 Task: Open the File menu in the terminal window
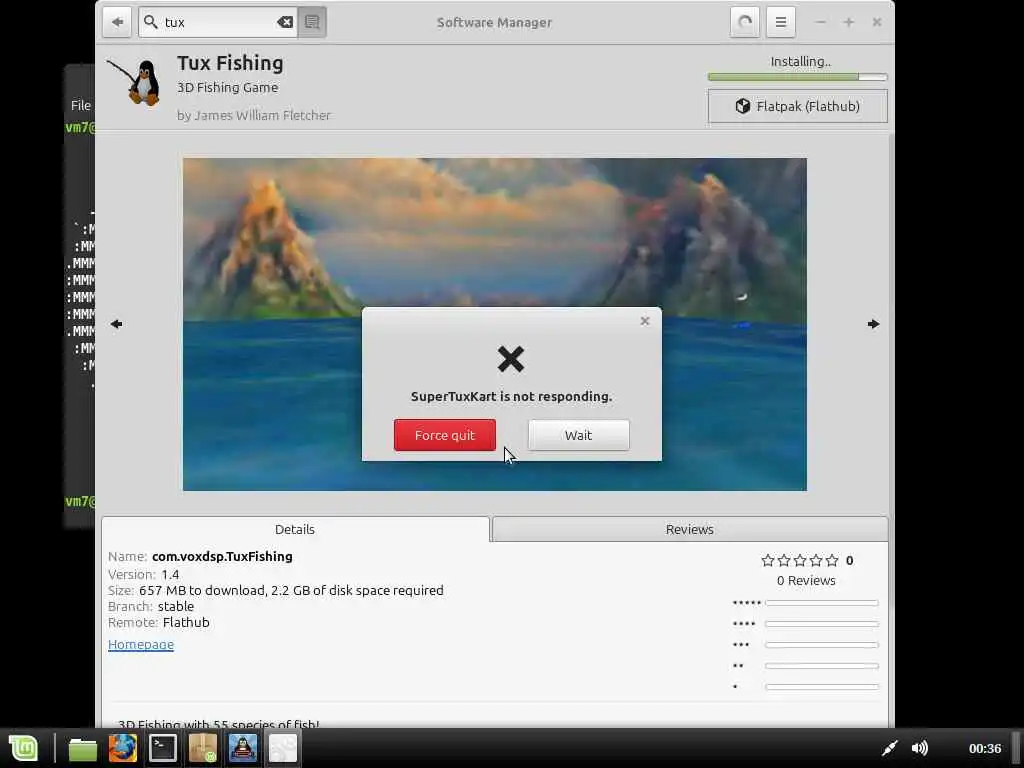[80, 105]
